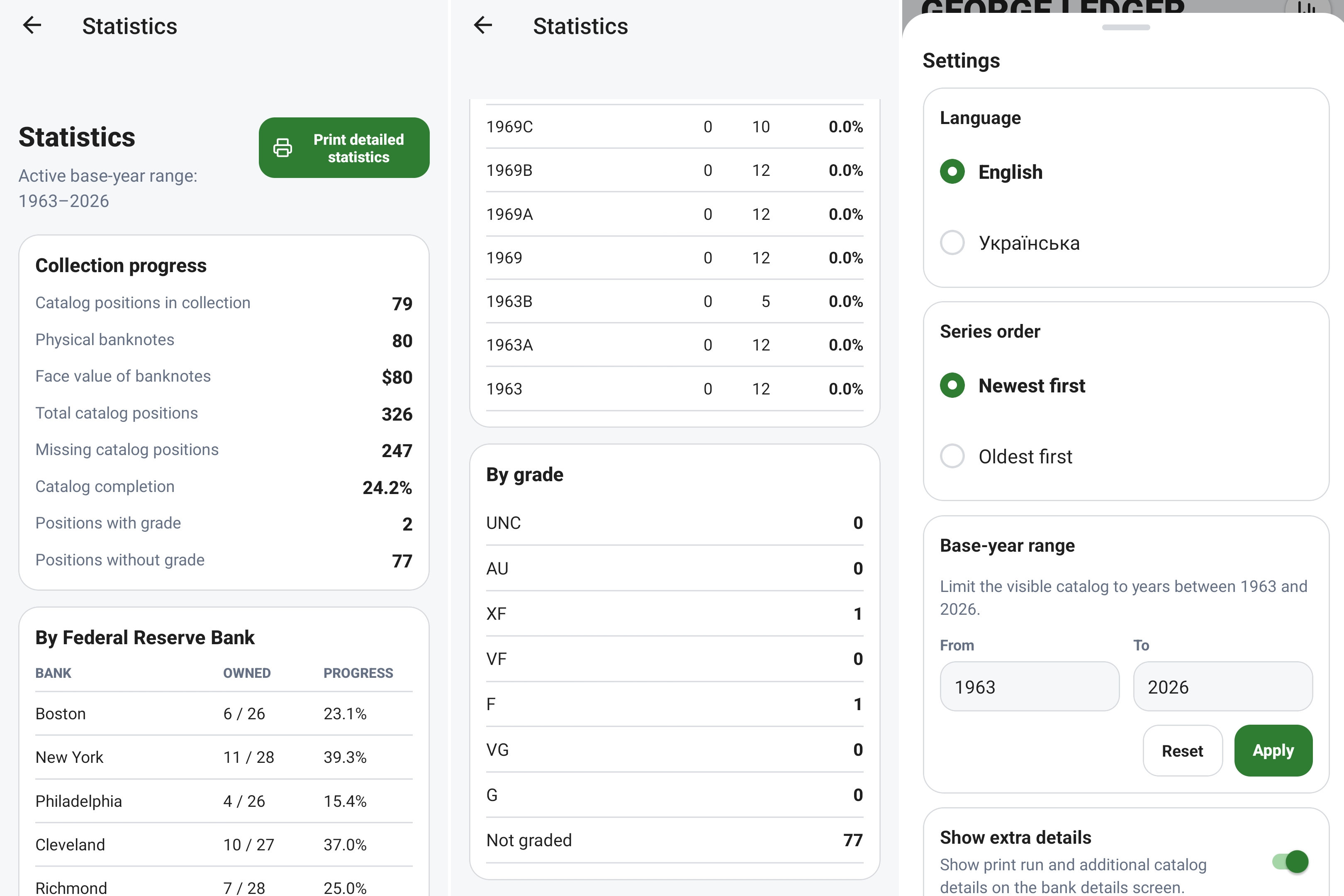The height and width of the screenshot is (896, 1344).
Task: Click Print detailed statistics button
Action: pos(344,147)
